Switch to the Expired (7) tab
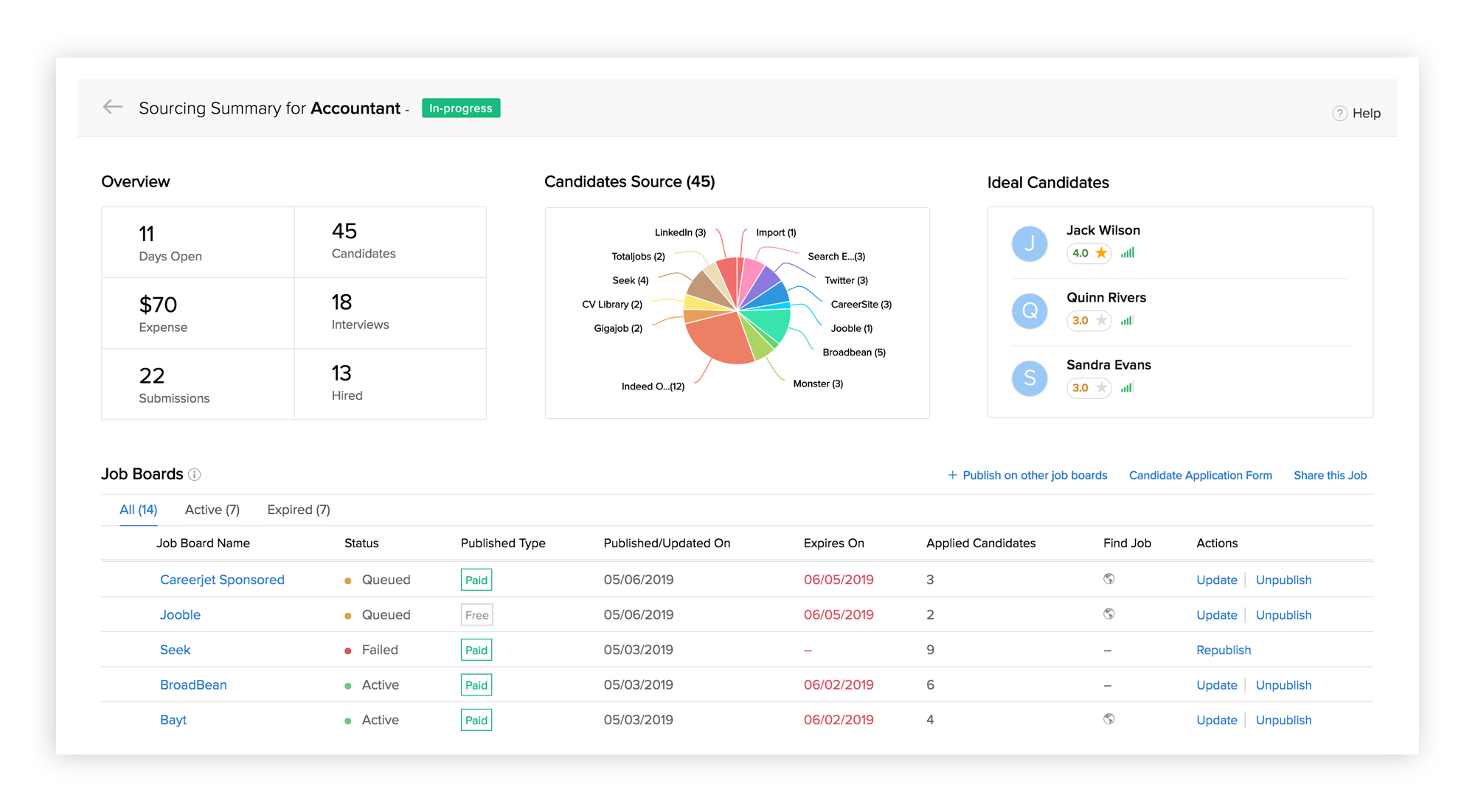The image size is (1475, 812). click(298, 510)
